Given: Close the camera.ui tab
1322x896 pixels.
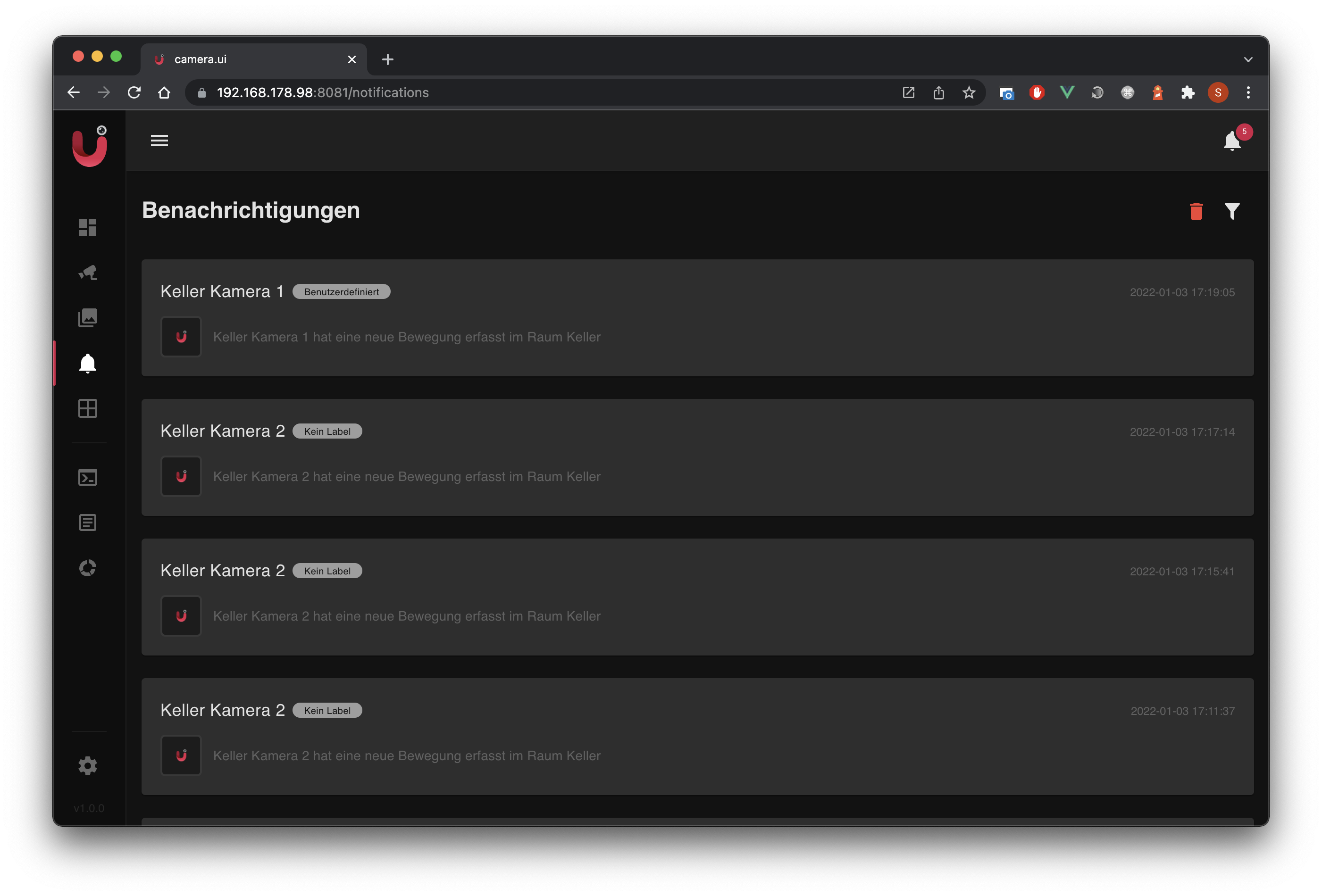Looking at the screenshot, I should point(352,59).
